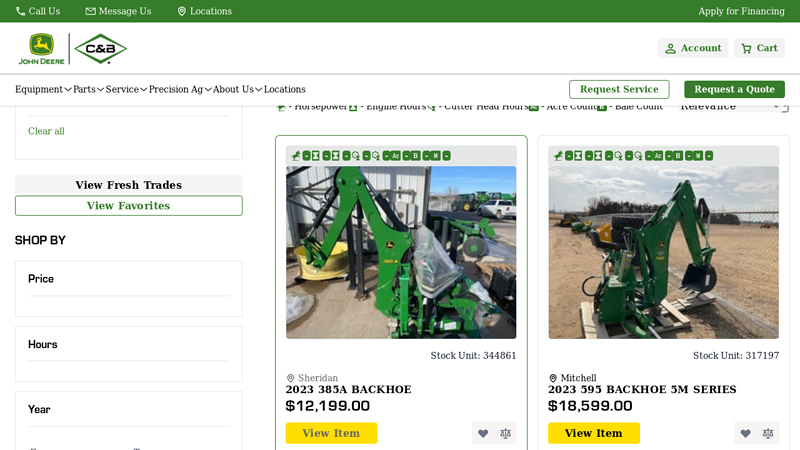Expand the About Us menu
This screenshot has width=800, height=450.
coord(237,89)
